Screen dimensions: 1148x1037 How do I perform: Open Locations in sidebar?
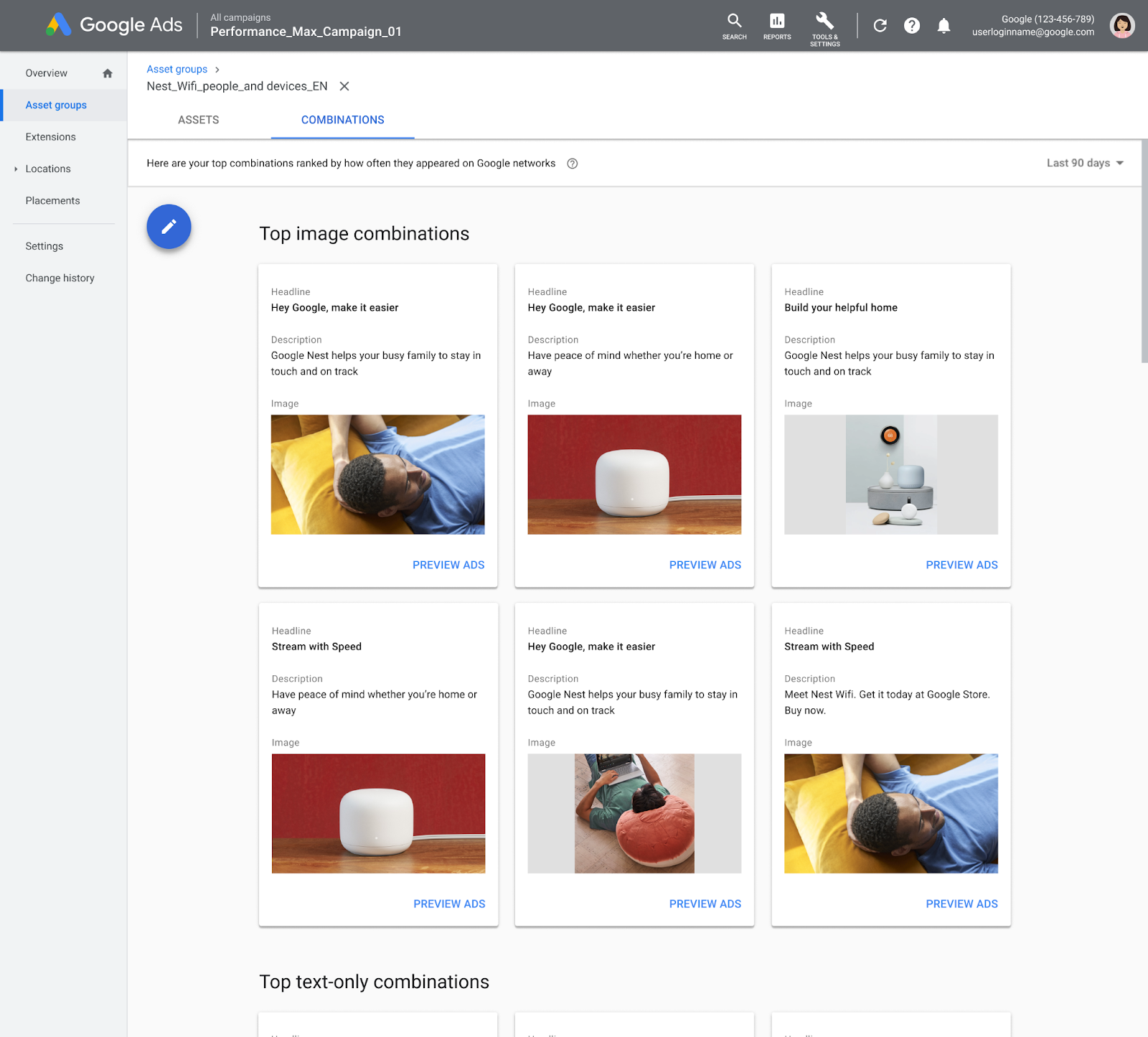(x=48, y=169)
